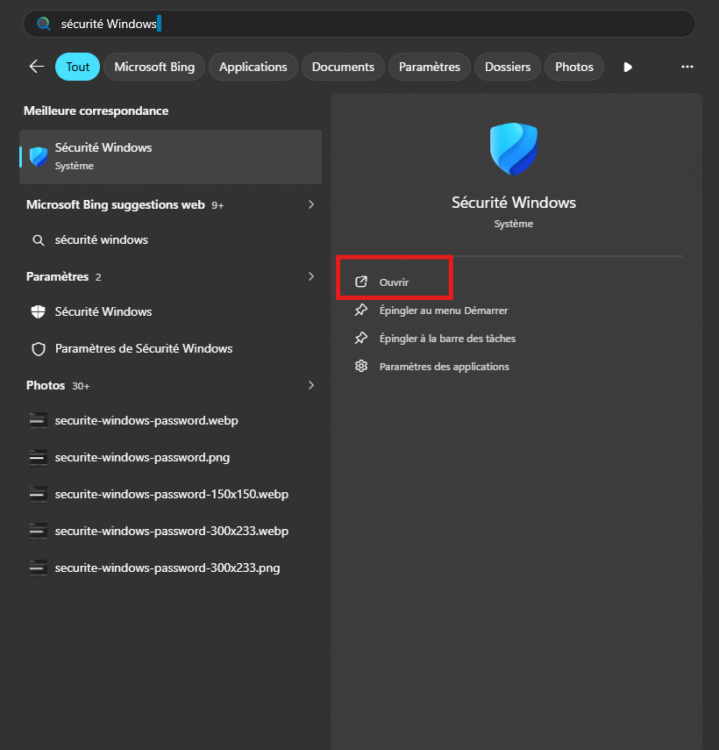Click the back arrow icon

point(36,66)
